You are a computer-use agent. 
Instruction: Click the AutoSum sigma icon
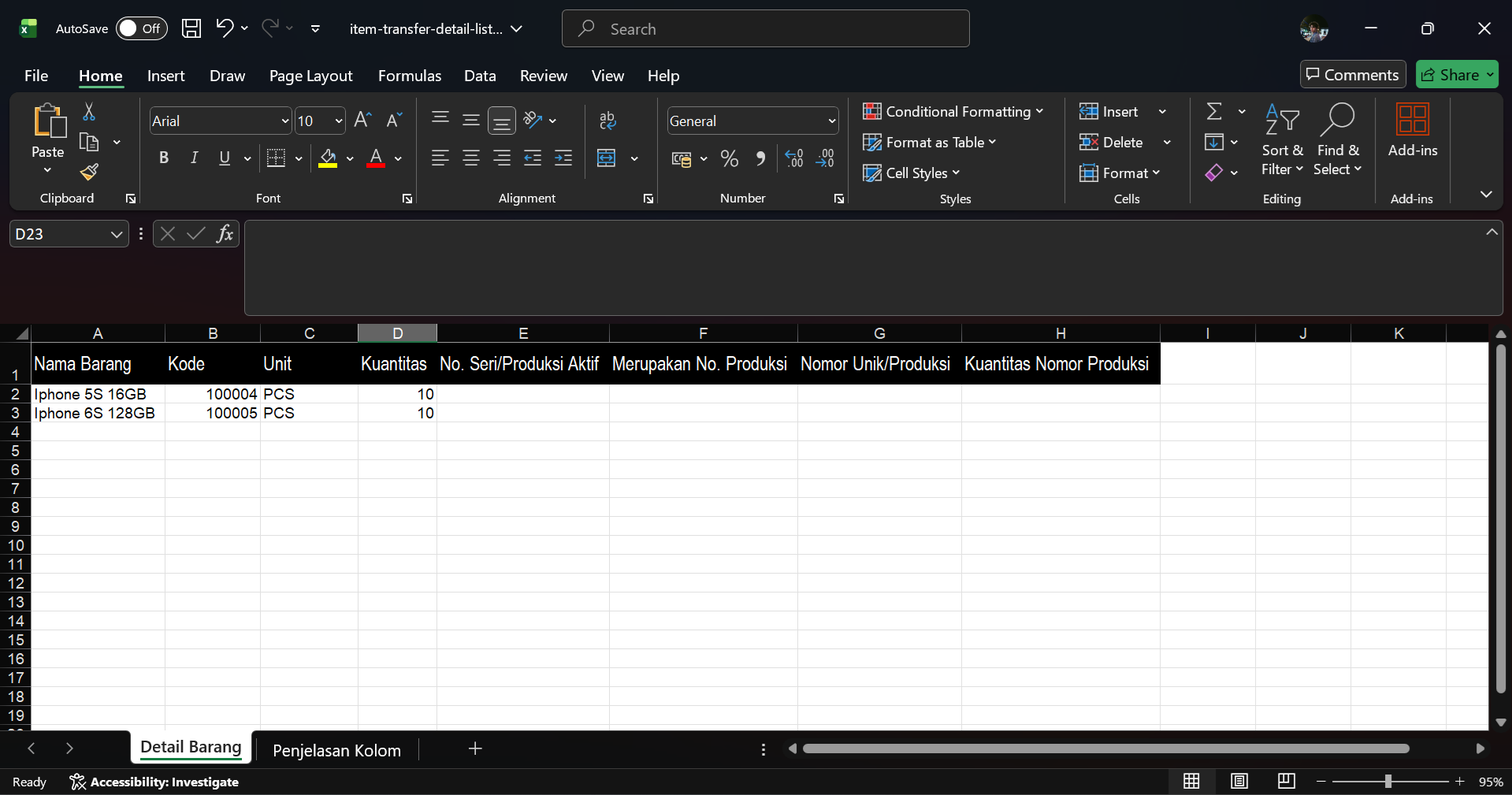tap(1214, 112)
